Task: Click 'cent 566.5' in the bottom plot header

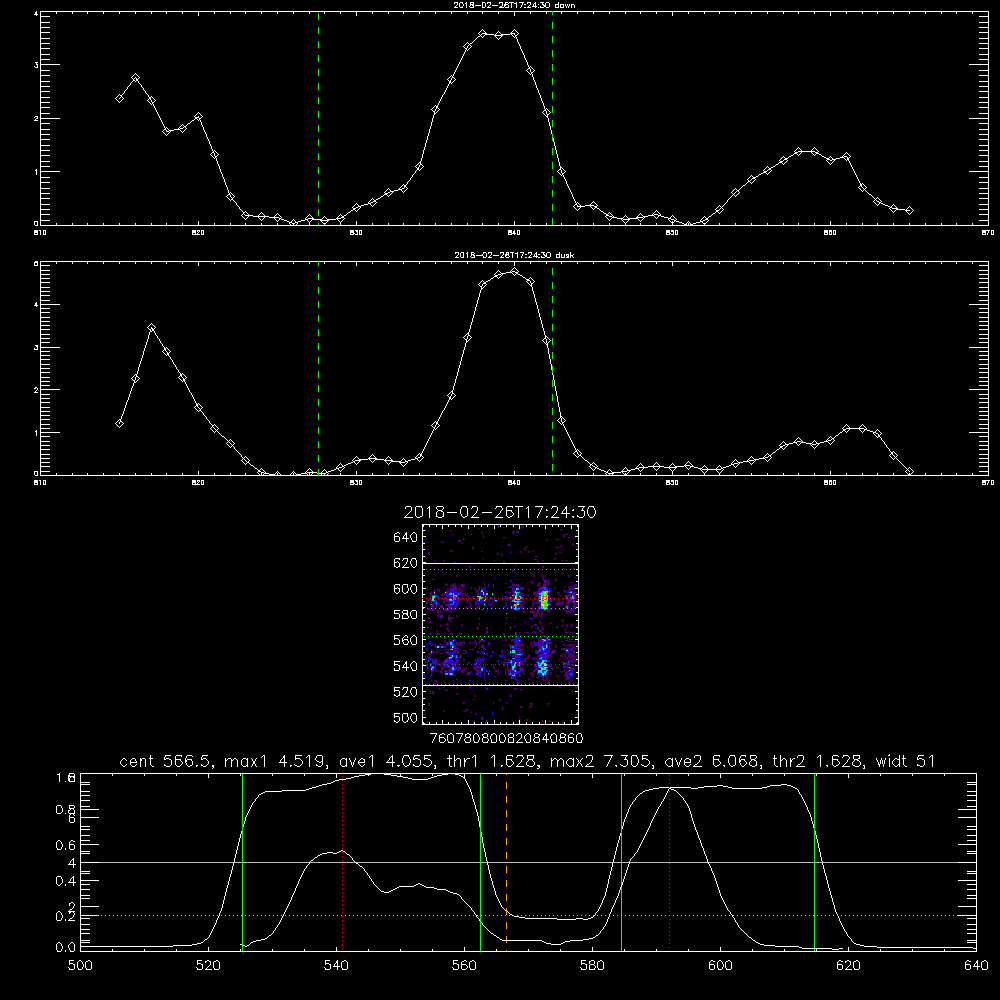Action: tap(165, 761)
